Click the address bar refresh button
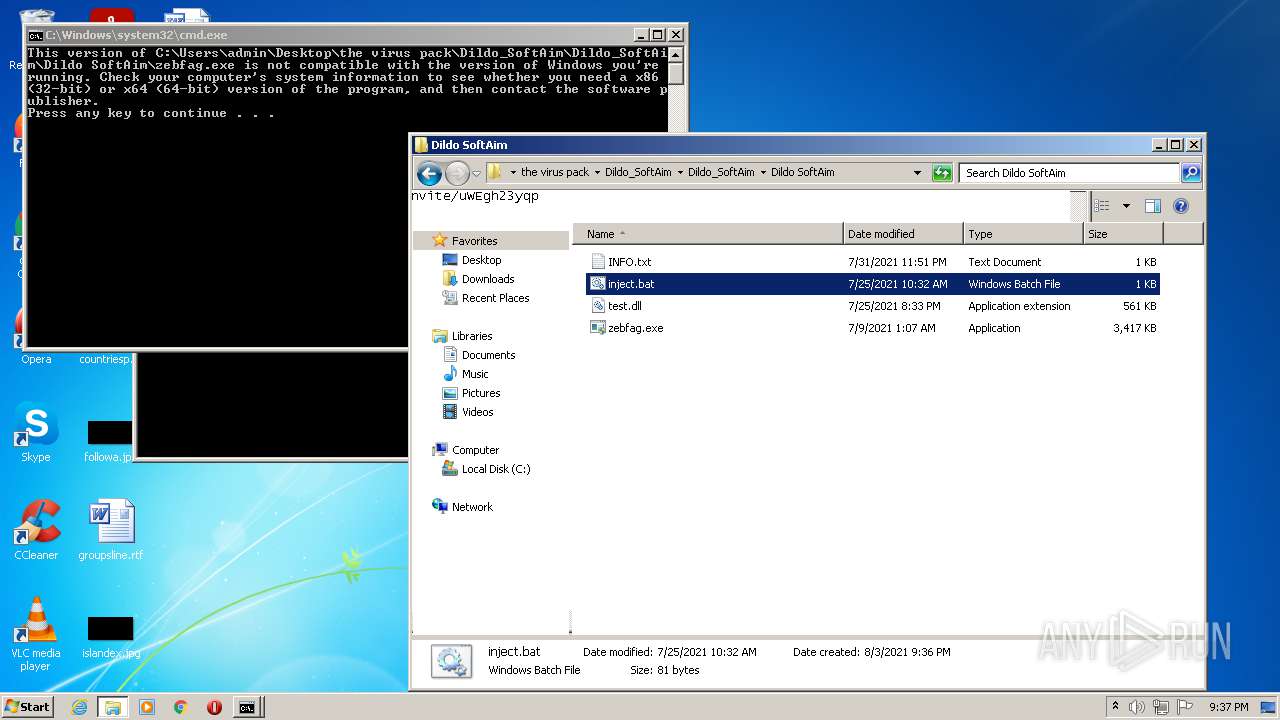Viewport: 1280px width, 720px height. [x=942, y=173]
